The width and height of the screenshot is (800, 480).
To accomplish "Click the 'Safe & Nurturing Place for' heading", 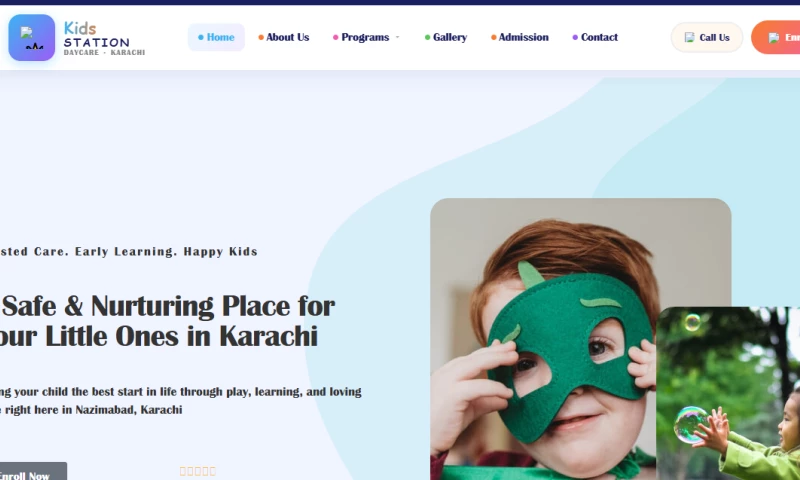I will 168,307.
